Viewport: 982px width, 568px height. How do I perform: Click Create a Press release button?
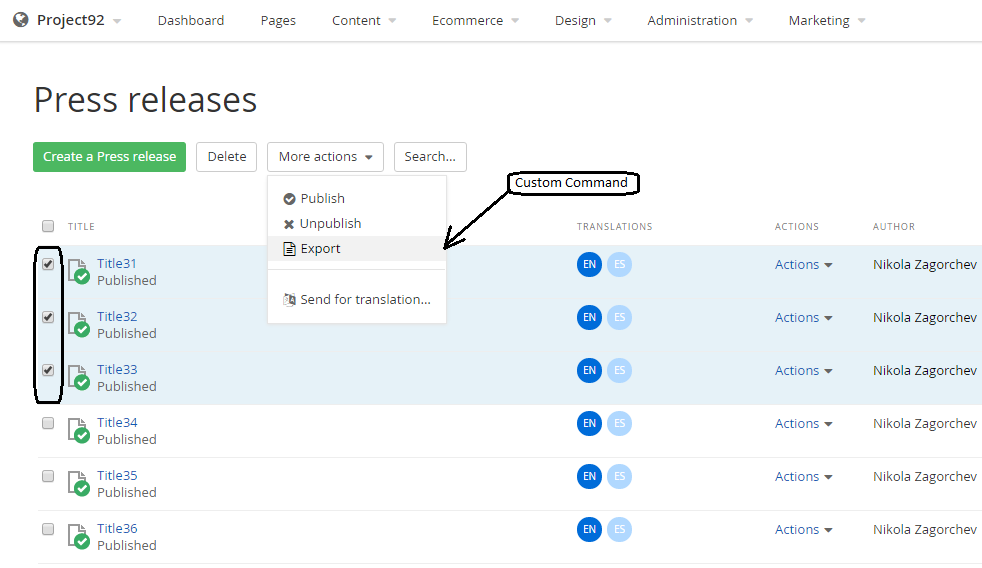pyautogui.click(x=110, y=157)
